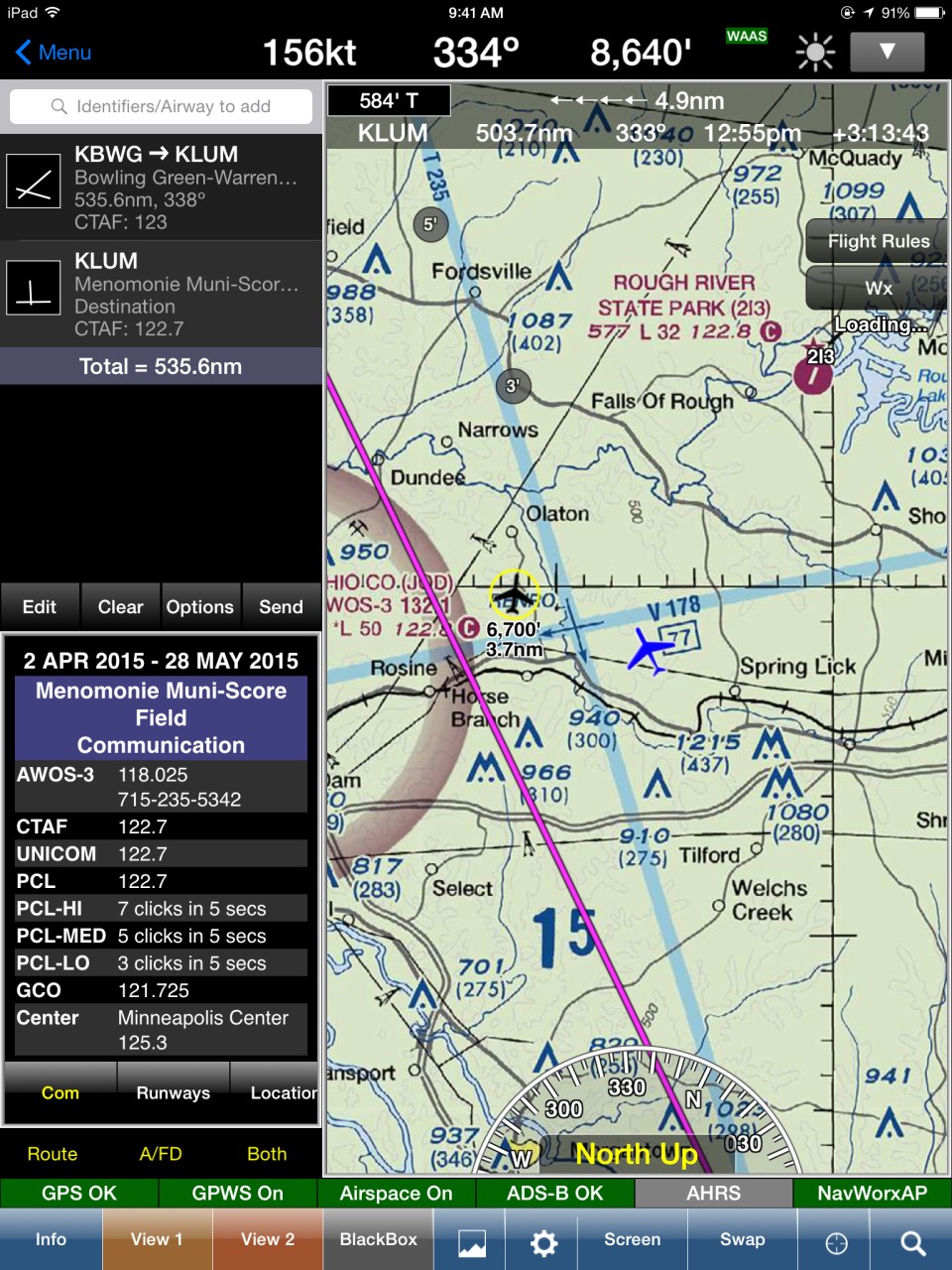Toggle the AHRS indicator

click(x=714, y=1193)
